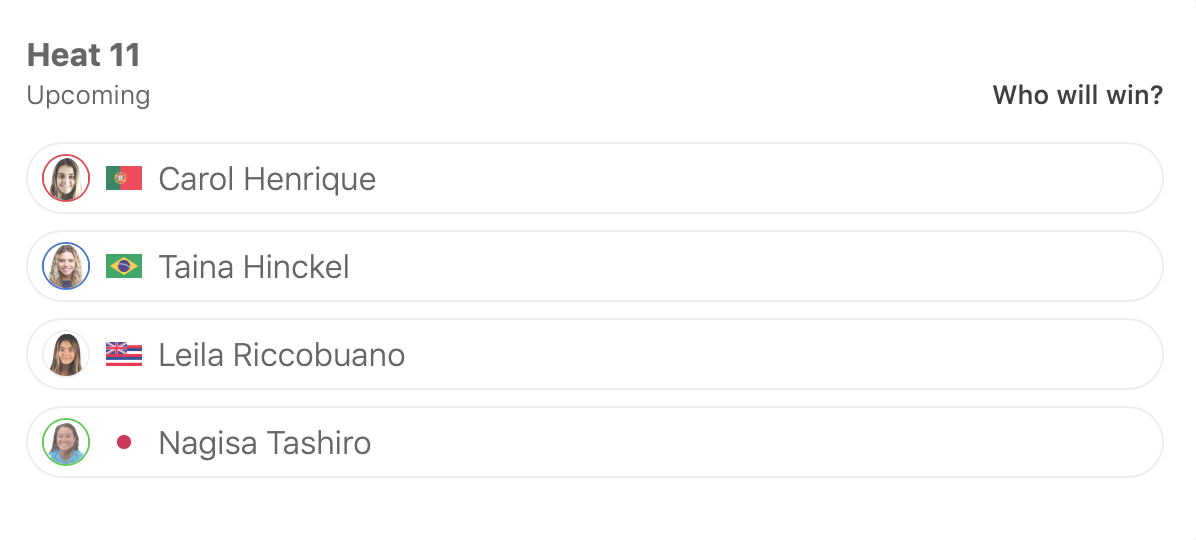Click Nagisa Tashiro's avatar picture
Image resolution: width=1196 pixels, height=540 pixels.
pyautogui.click(x=66, y=443)
